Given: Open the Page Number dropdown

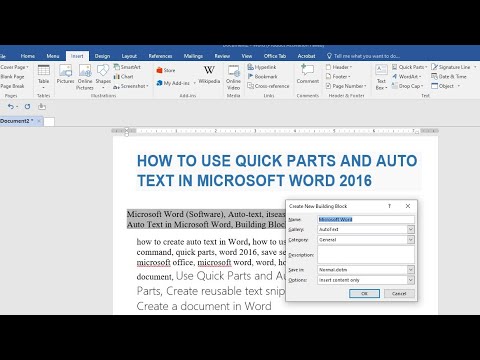Looking at the screenshot, I should pyautogui.click(x=346, y=86).
